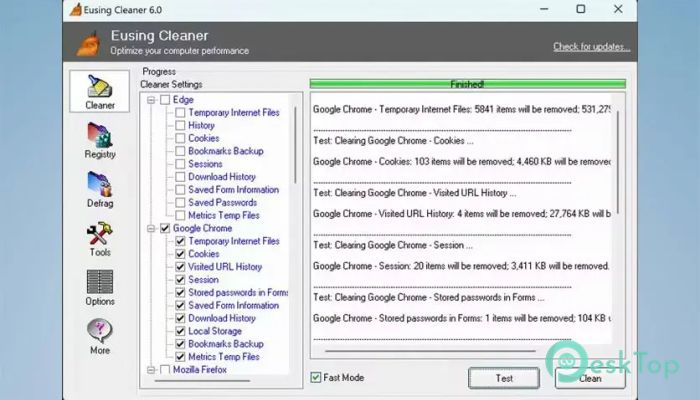Collapse the Mozilla Firefox tree node
Screen dimensions: 700x400
coord(151,370)
